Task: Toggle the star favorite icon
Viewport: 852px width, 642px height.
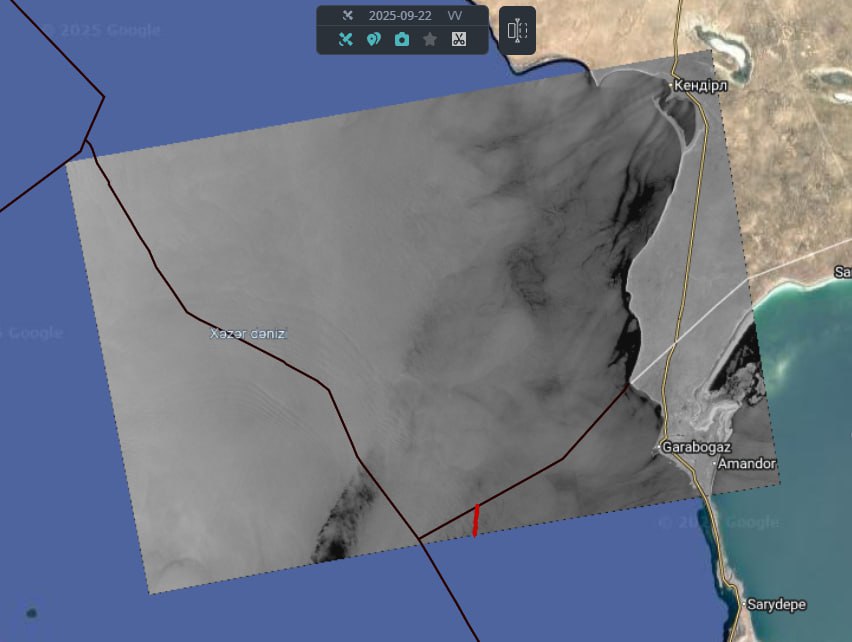Action: [430, 40]
